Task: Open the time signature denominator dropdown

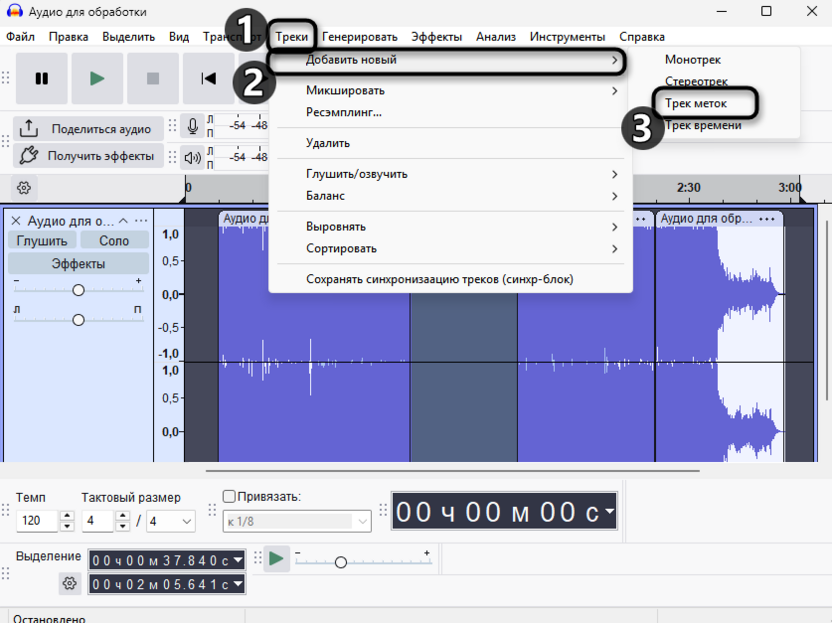Action: (x=170, y=522)
